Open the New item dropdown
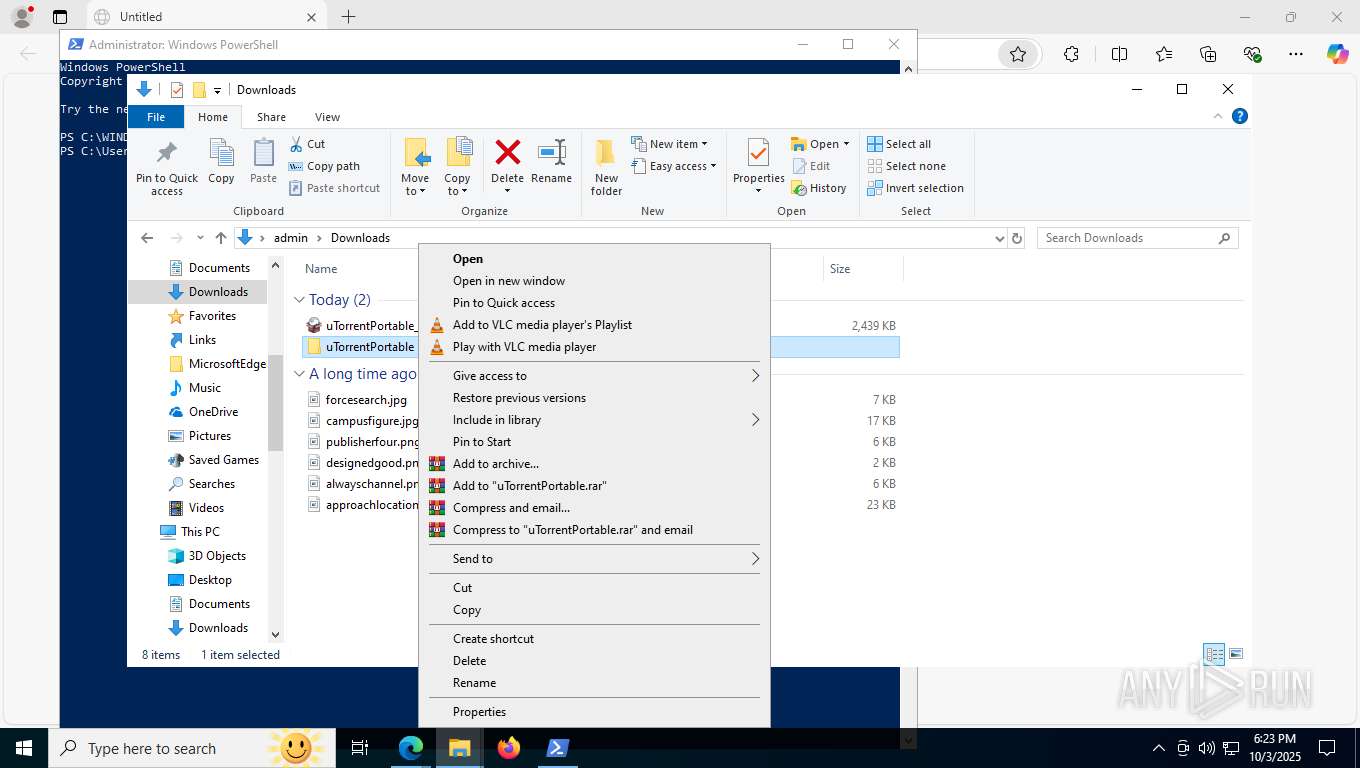1360x768 pixels. [x=670, y=144]
